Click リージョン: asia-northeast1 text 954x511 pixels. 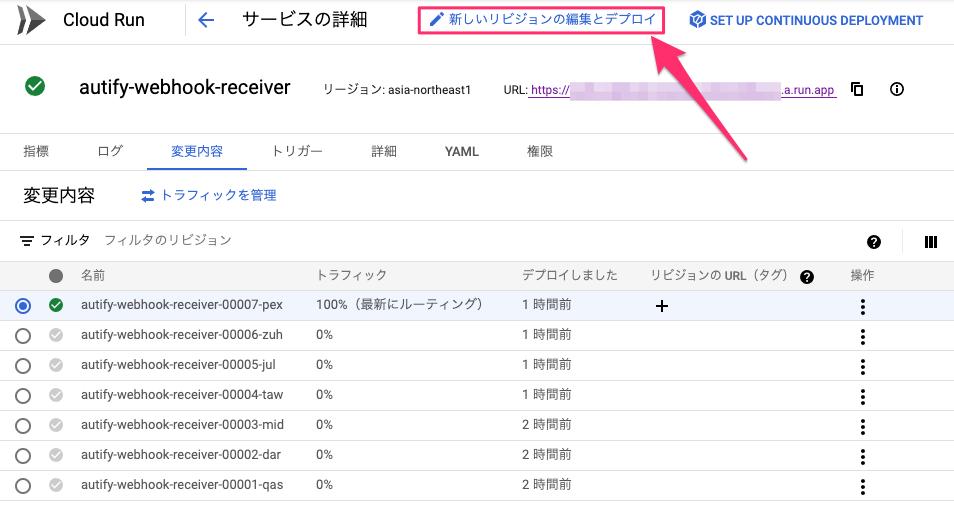click(x=397, y=90)
